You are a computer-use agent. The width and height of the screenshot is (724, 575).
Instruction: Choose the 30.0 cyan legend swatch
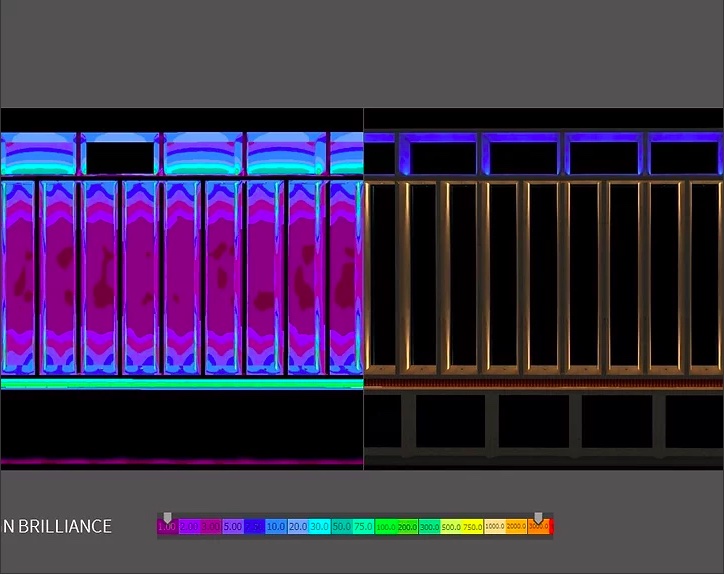click(x=320, y=527)
